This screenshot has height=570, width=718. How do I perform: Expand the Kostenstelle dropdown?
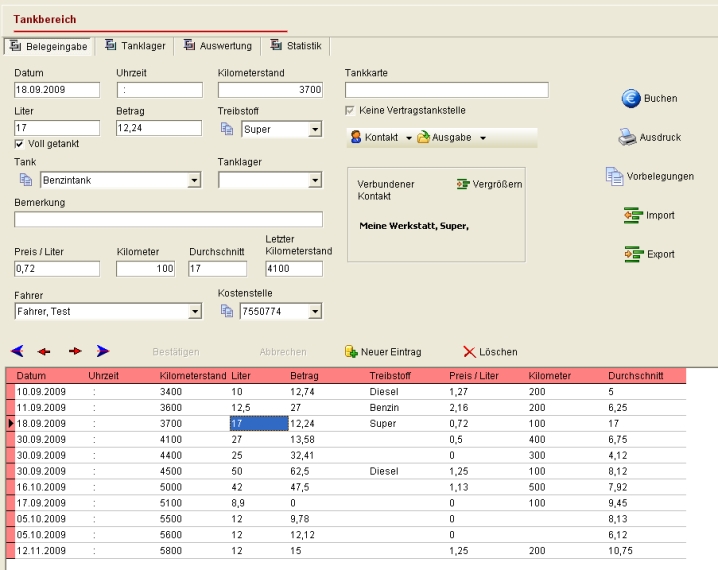click(x=314, y=312)
